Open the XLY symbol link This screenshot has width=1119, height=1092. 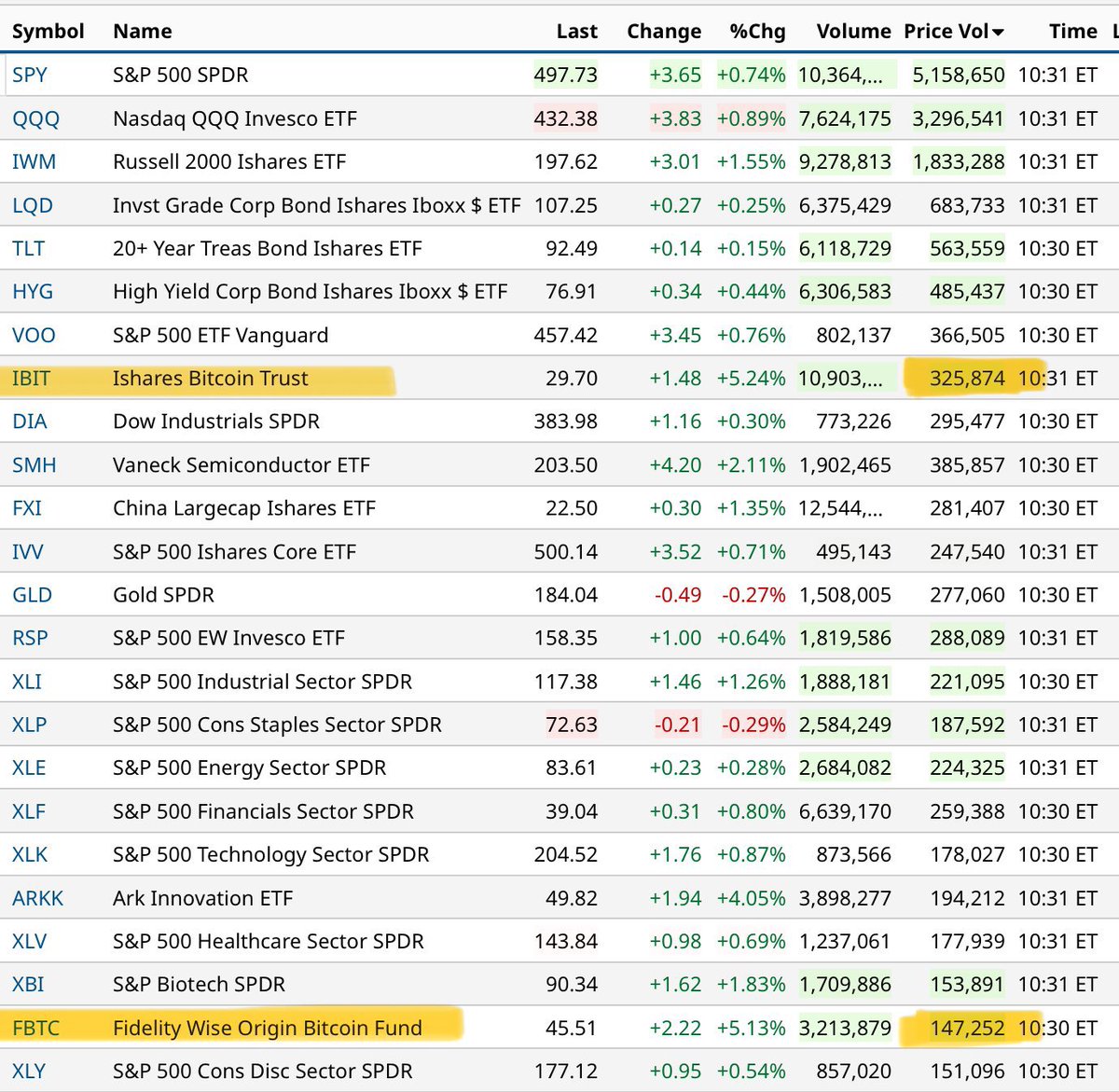point(29,1071)
